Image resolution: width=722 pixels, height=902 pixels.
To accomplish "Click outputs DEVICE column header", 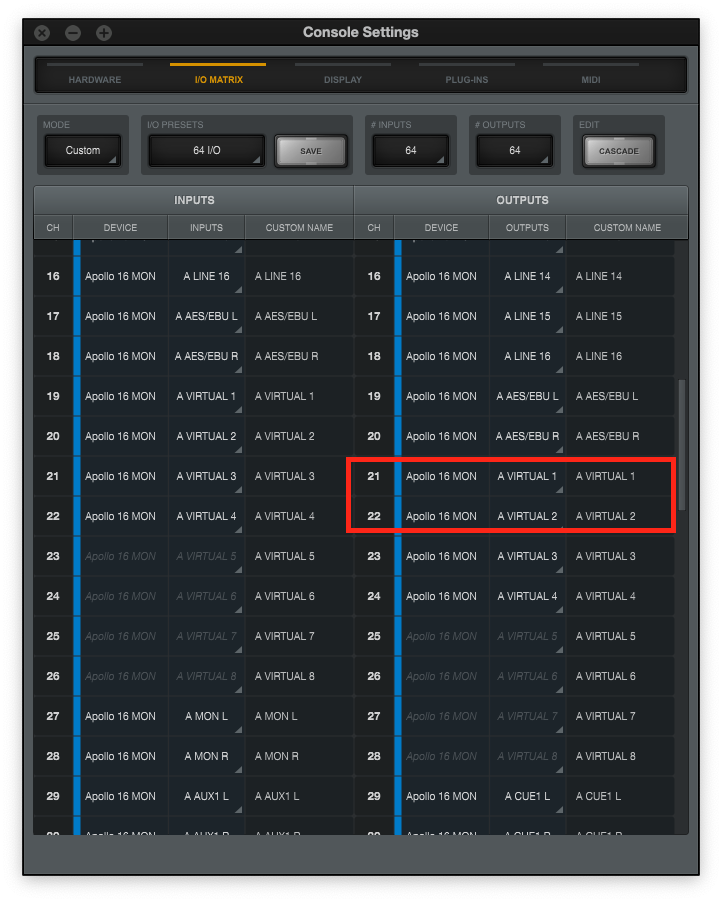I will (441, 227).
